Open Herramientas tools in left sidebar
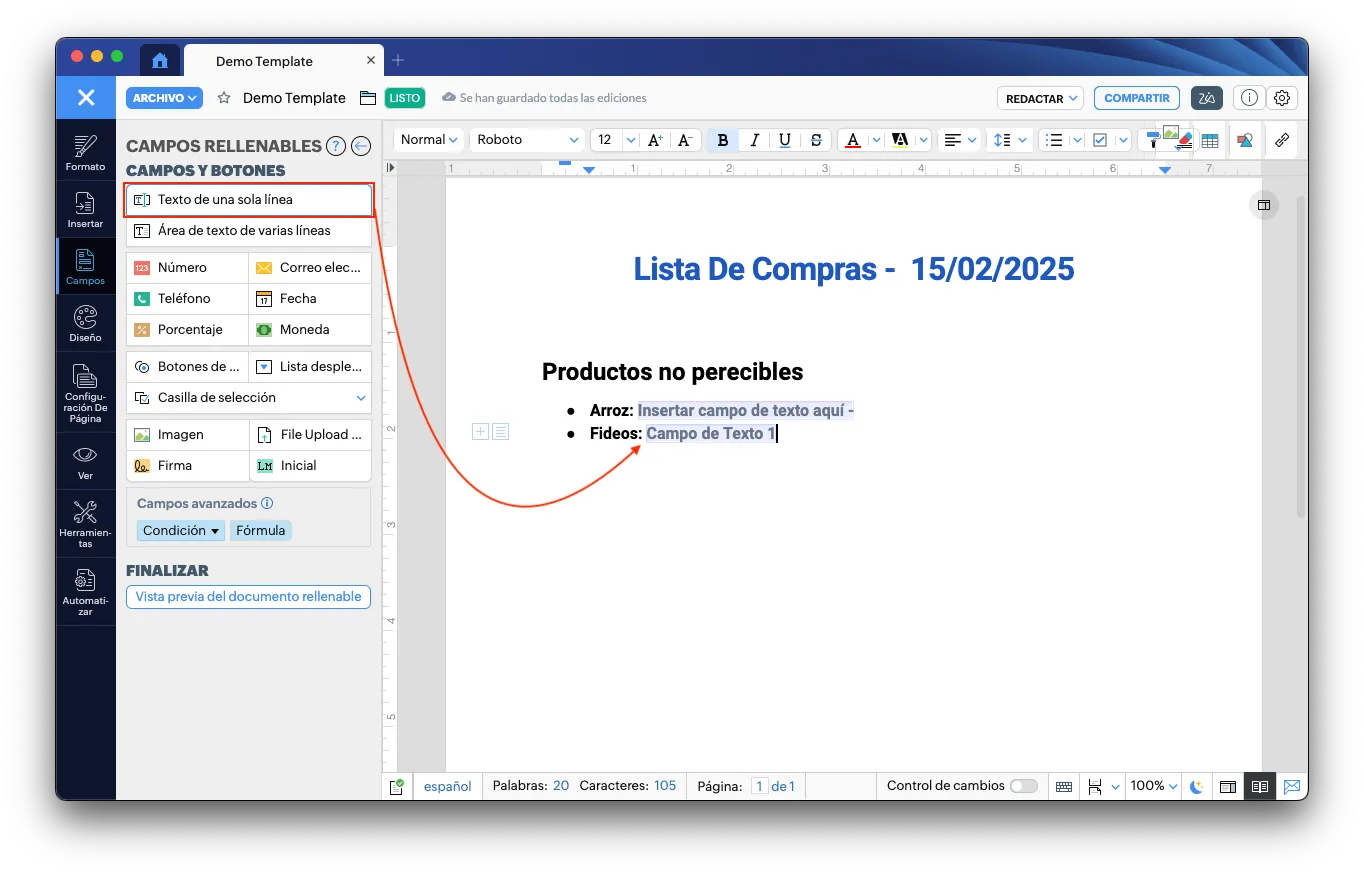1364x874 pixels. point(86,523)
